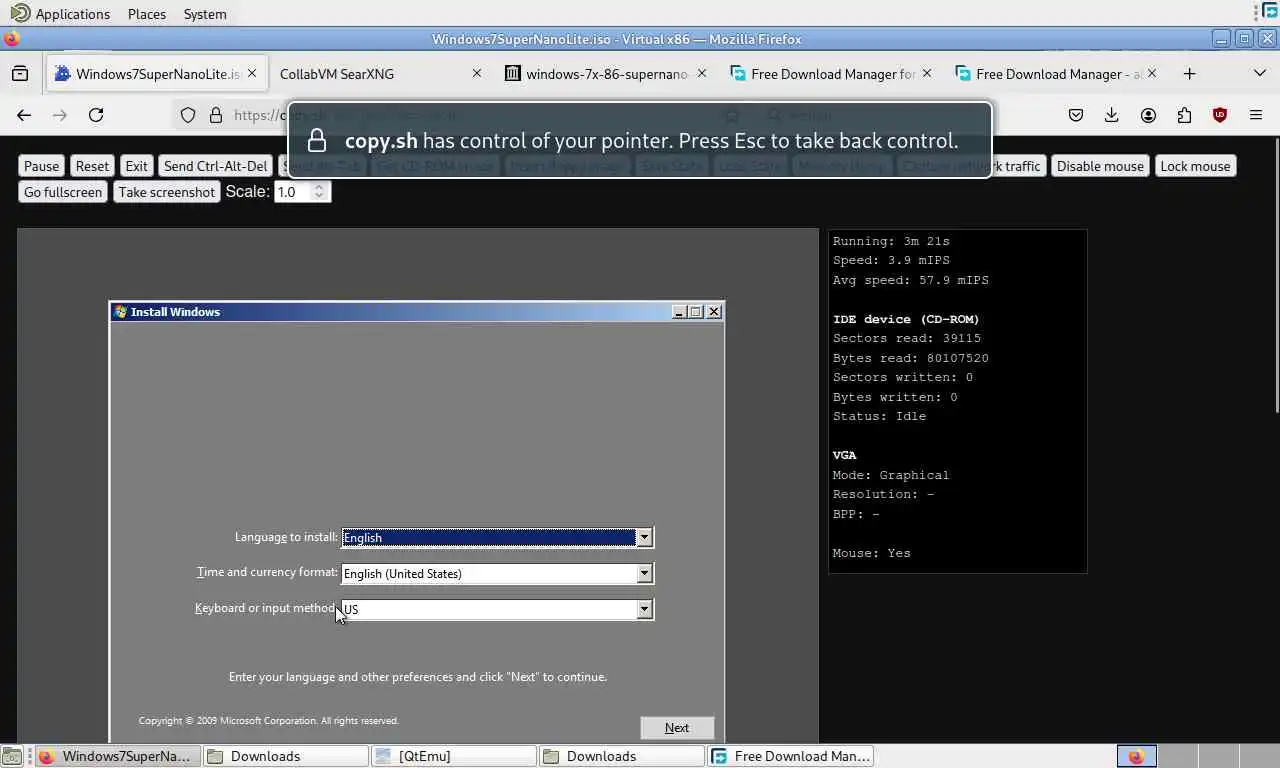Open the second Downloads taskbar window
This screenshot has width=1280, height=768.
coord(621,756)
